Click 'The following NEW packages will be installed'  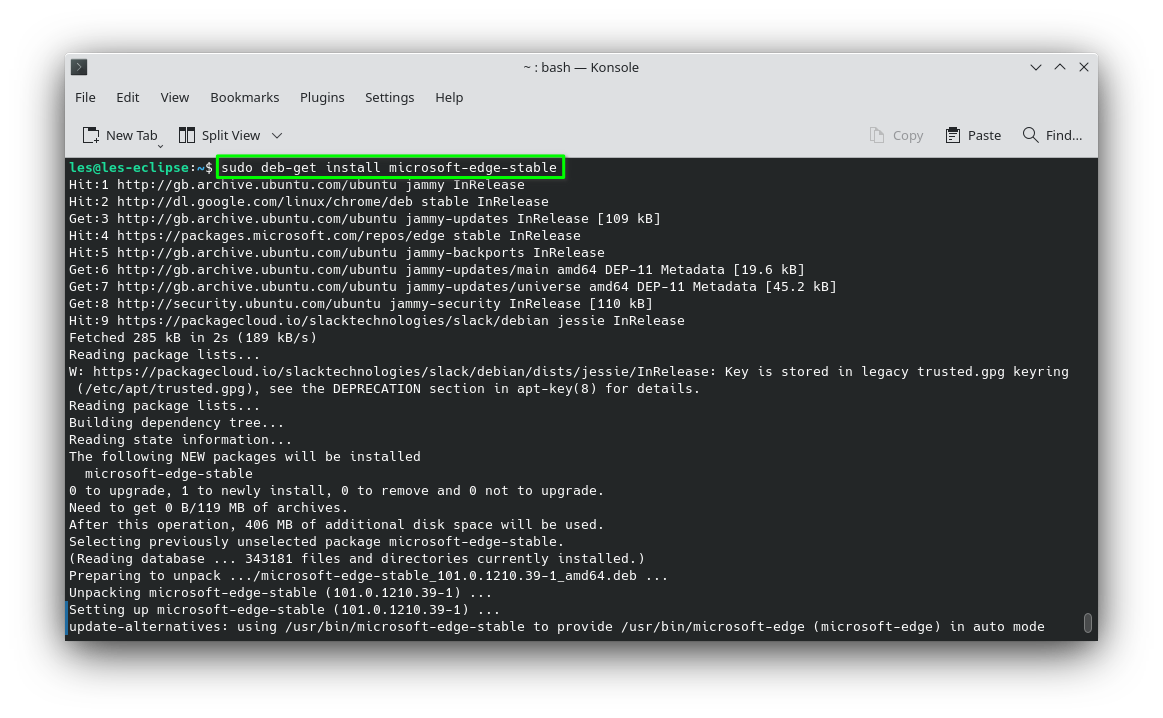[x=245, y=457]
